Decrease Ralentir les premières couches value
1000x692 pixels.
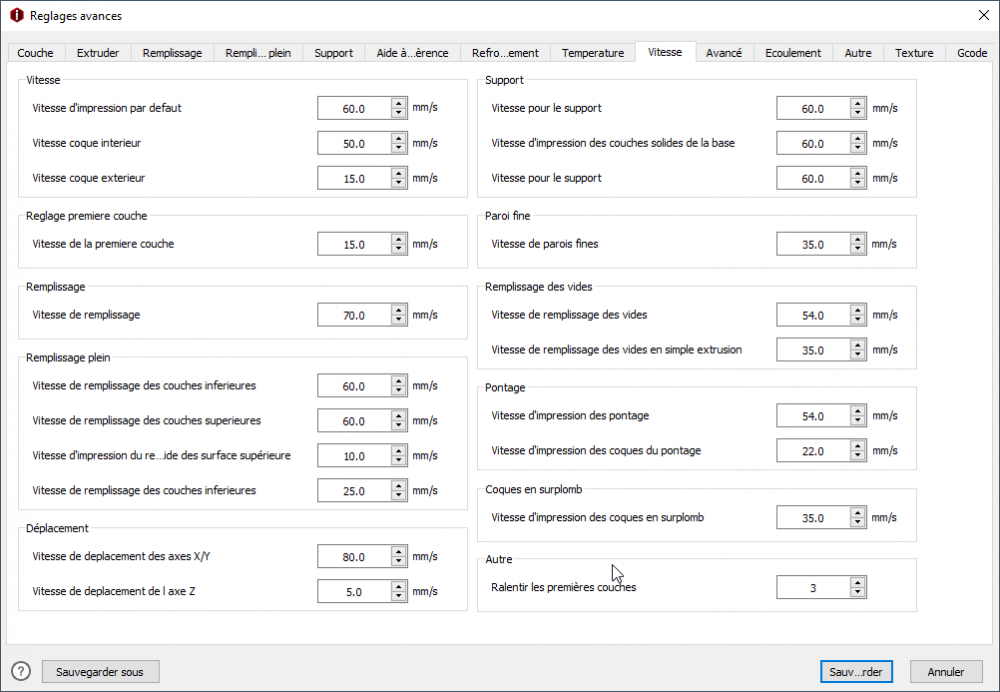click(x=858, y=593)
